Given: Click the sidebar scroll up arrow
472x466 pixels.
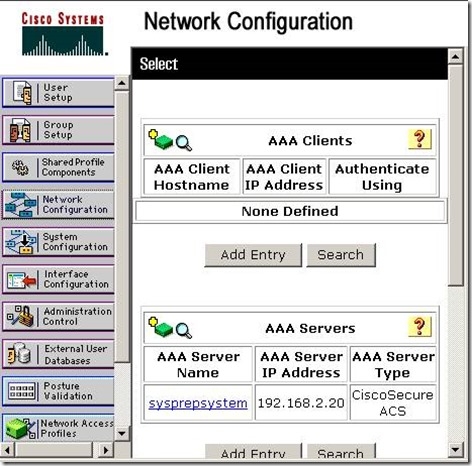Looking at the screenshot, I should click(x=122, y=83).
